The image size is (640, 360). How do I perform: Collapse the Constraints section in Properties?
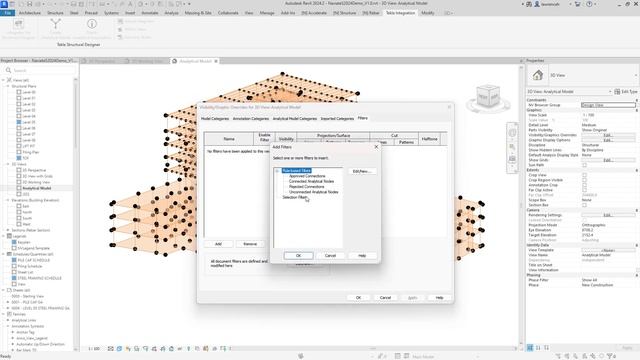point(636,100)
